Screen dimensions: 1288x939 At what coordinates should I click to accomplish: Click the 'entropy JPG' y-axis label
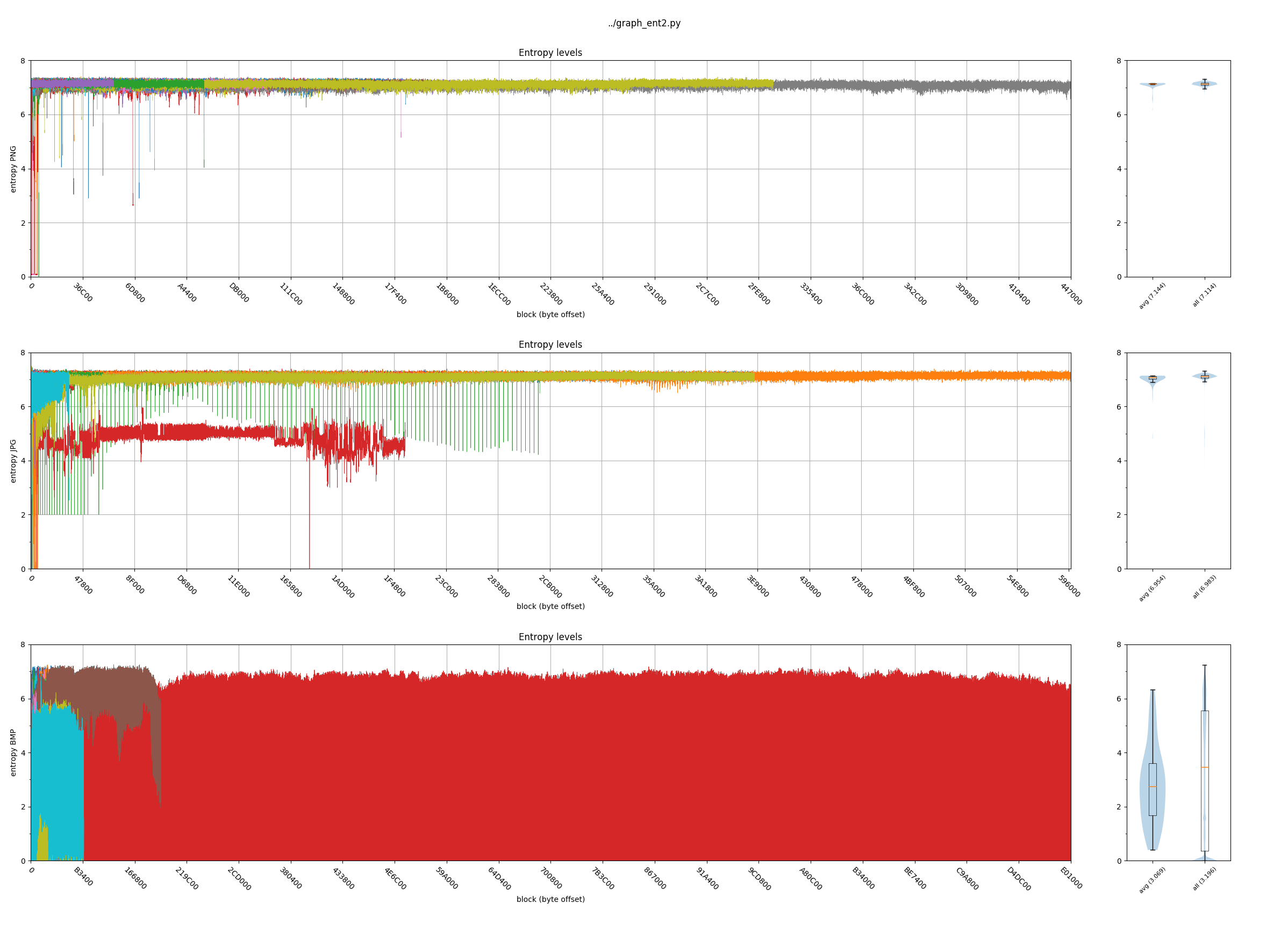coord(13,461)
